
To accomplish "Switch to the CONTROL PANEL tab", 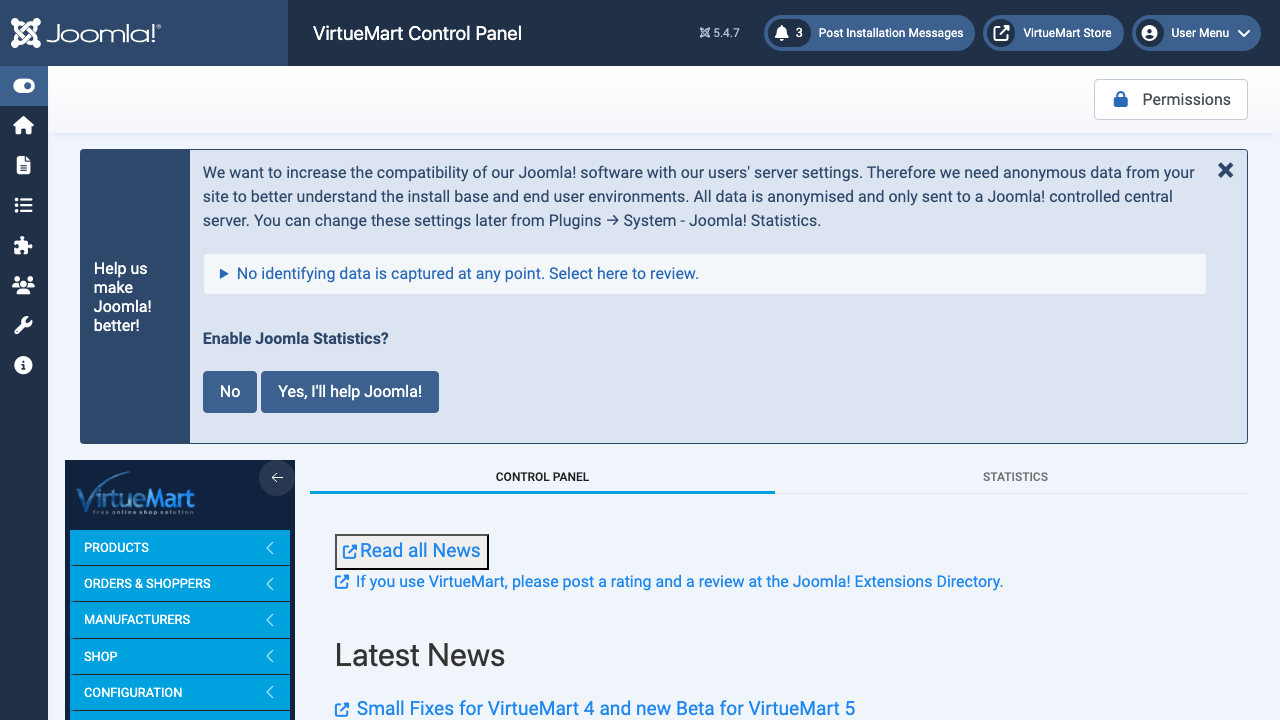I will 542,477.
